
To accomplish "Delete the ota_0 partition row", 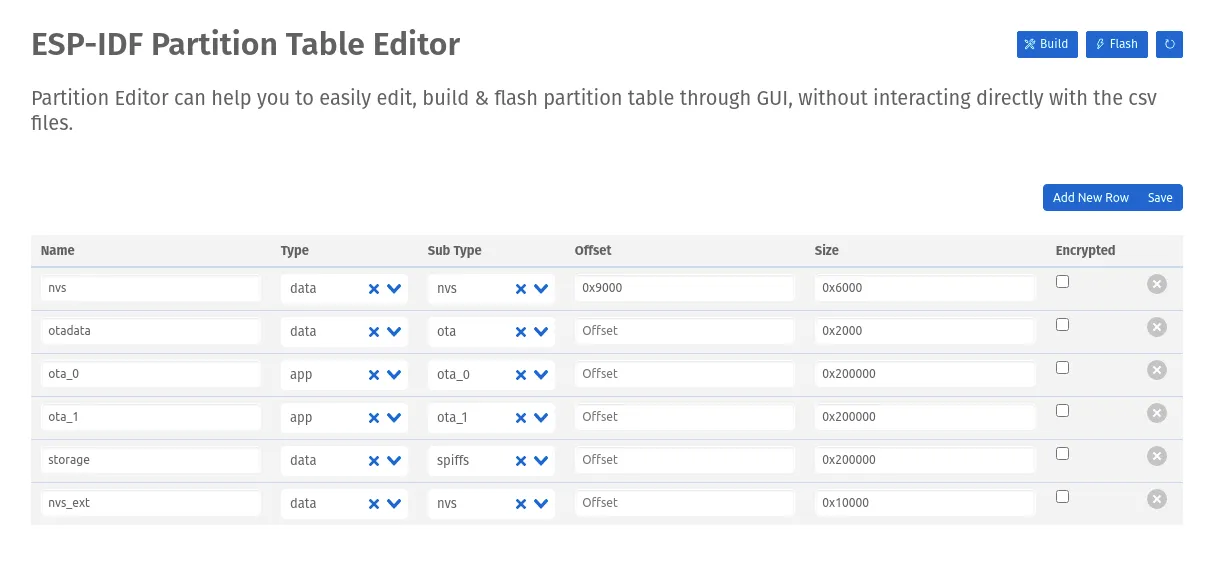I will click(x=1156, y=370).
